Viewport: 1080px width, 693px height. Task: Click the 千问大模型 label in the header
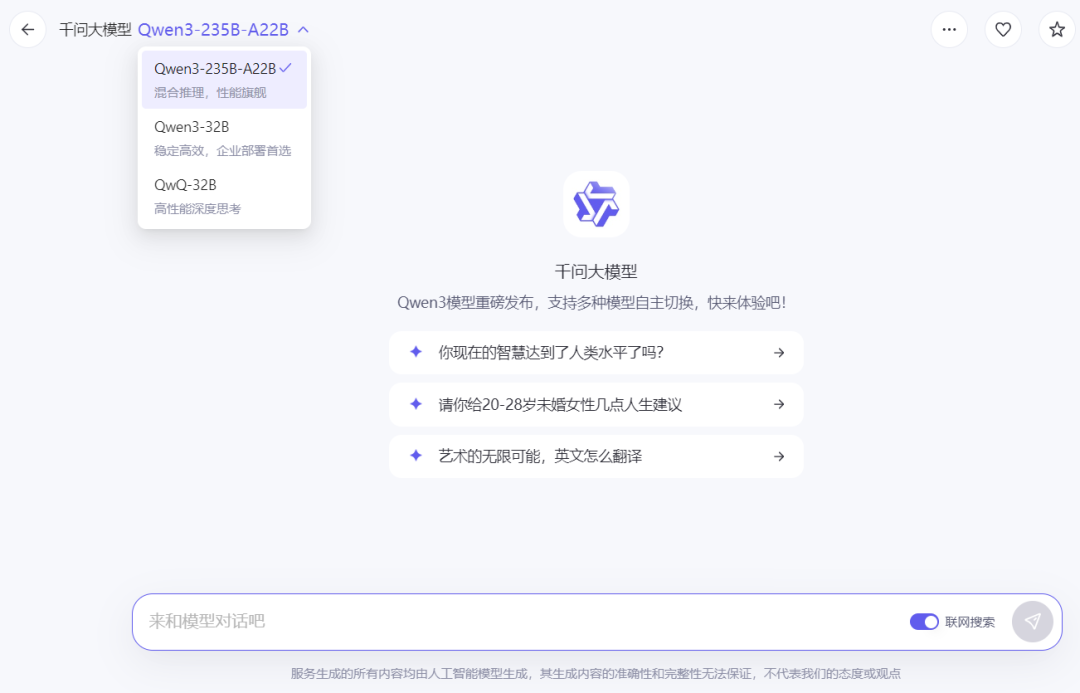[95, 30]
